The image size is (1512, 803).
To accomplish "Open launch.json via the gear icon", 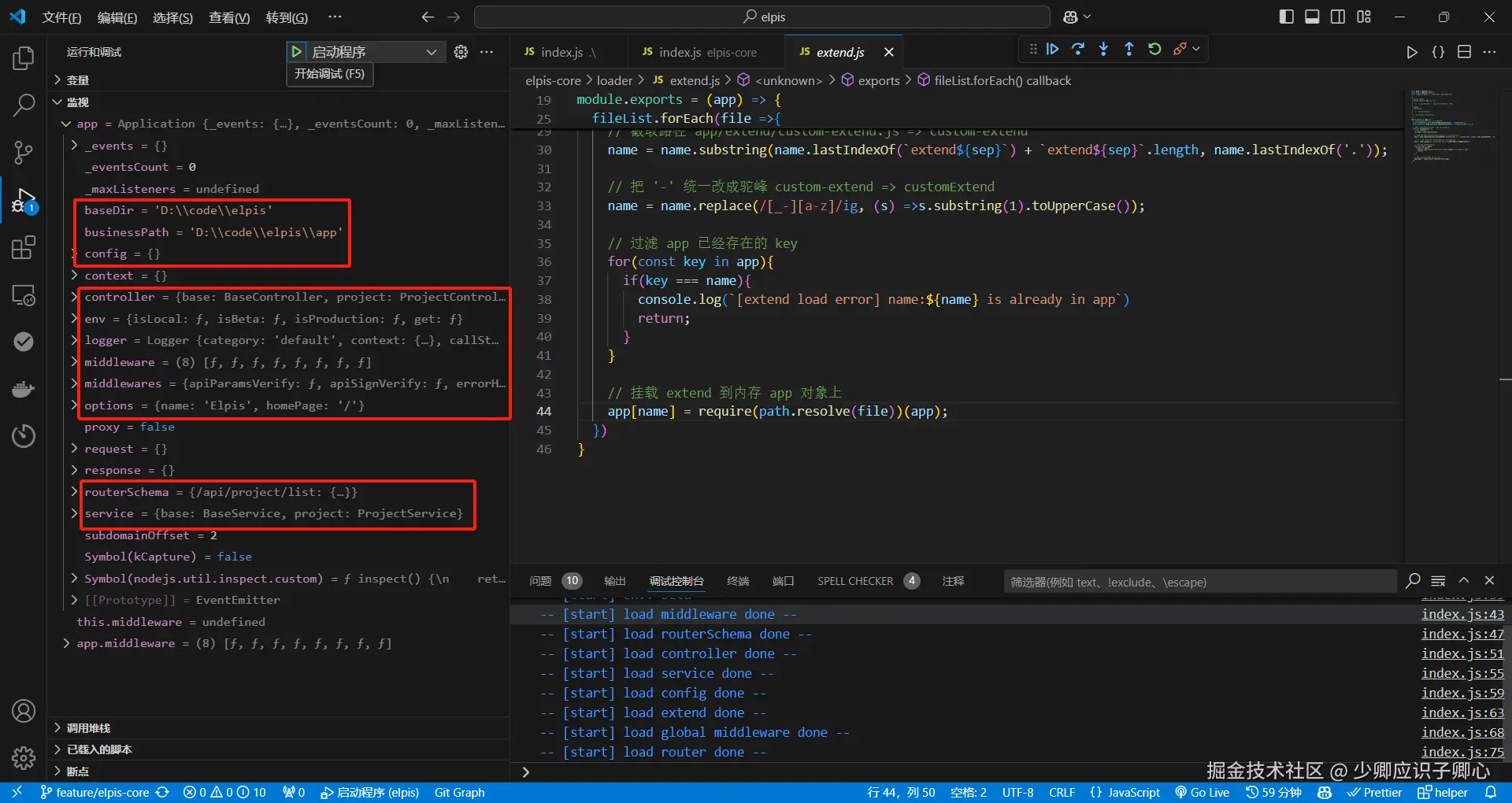I will coord(461,52).
